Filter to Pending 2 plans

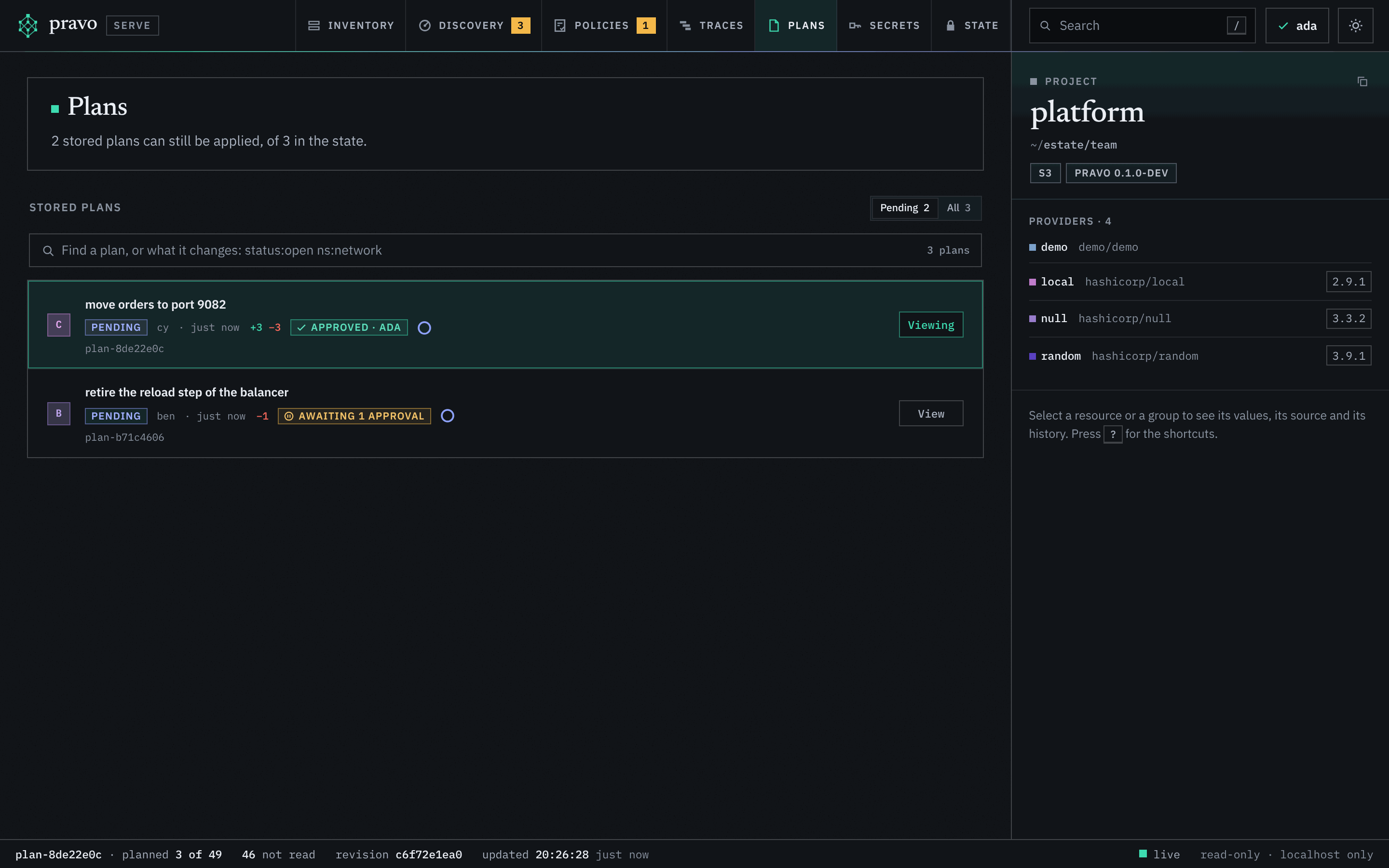(905, 208)
